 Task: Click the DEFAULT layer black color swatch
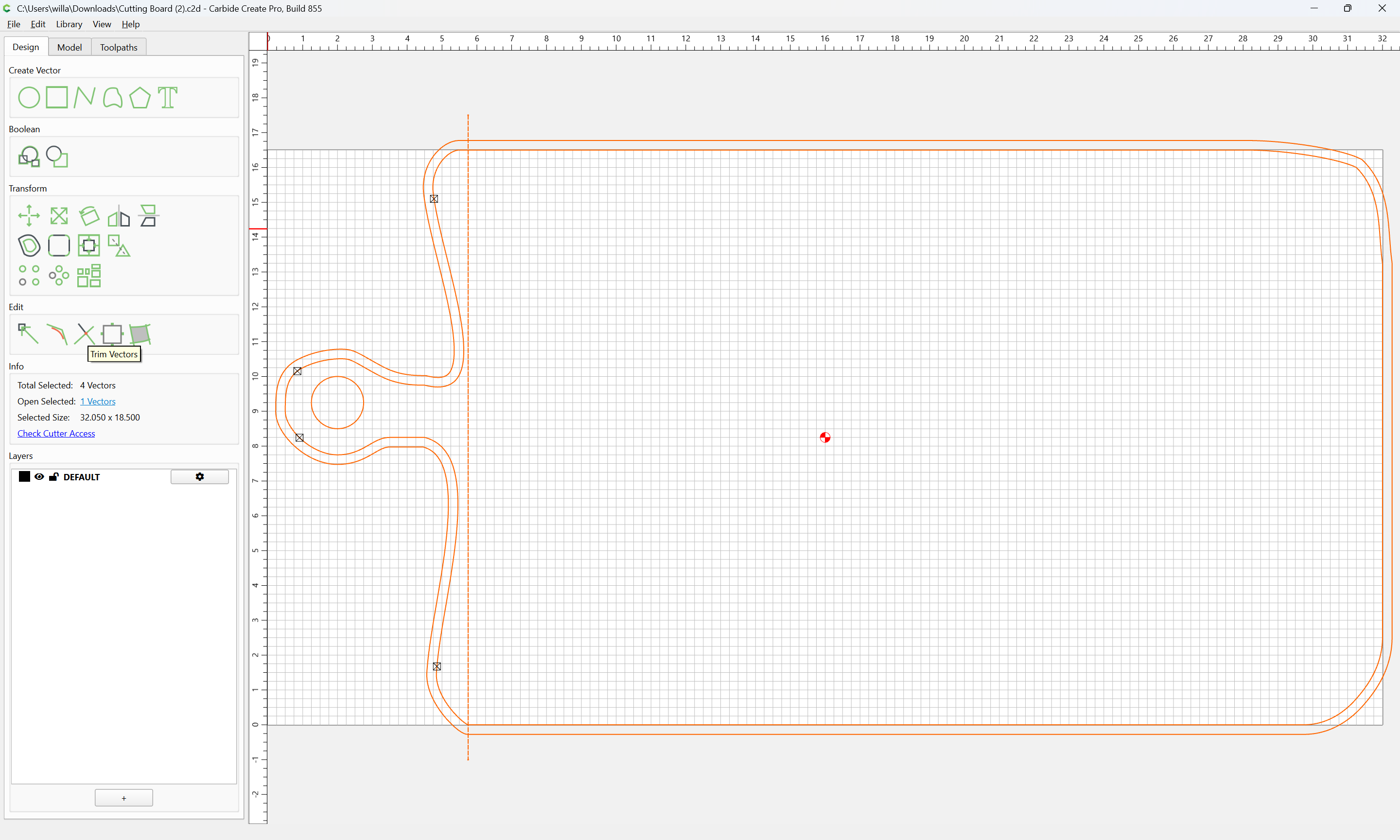(x=24, y=476)
